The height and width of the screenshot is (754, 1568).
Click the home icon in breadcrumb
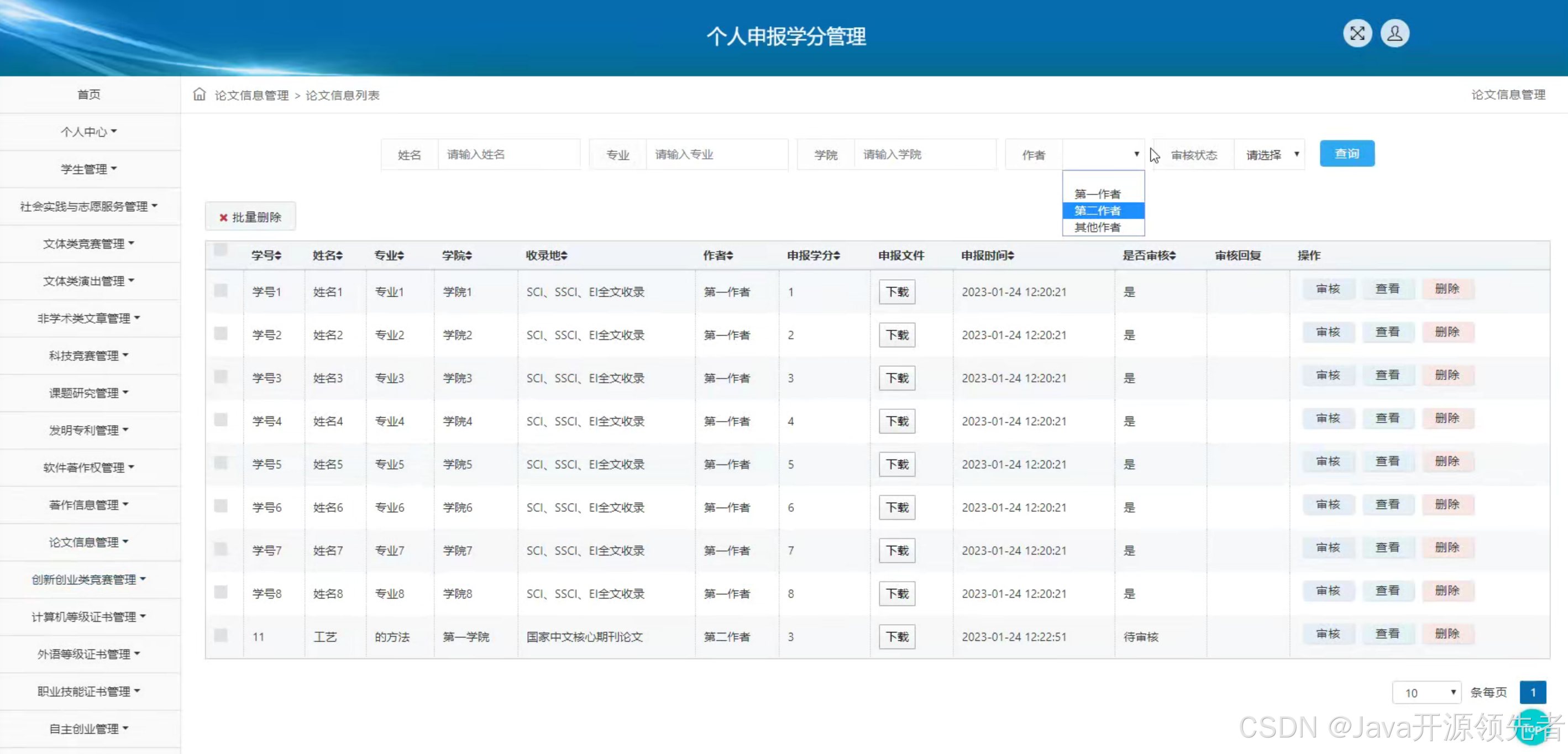pos(199,95)
